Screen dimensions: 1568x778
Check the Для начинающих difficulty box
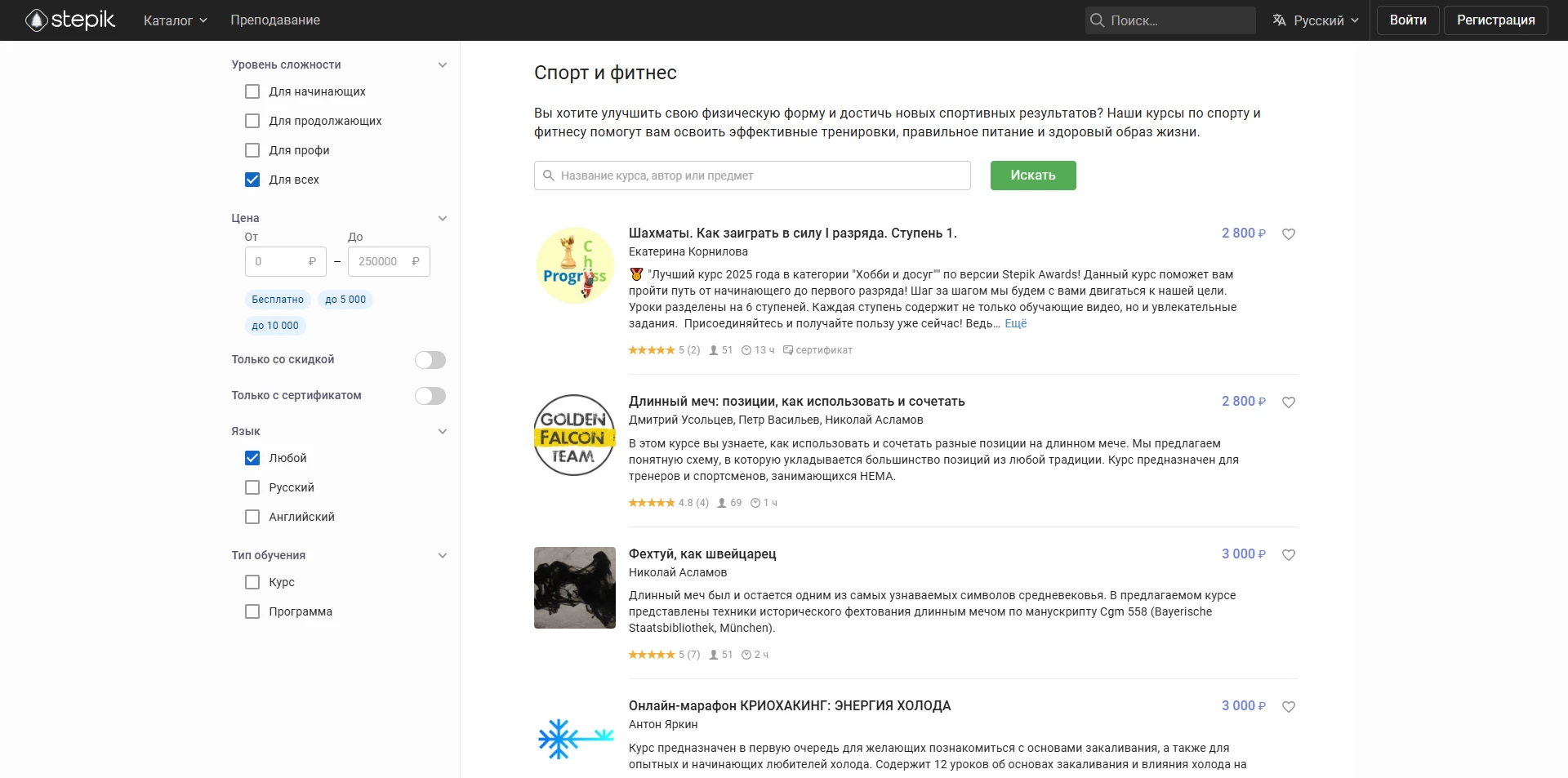tap(252, 91)
